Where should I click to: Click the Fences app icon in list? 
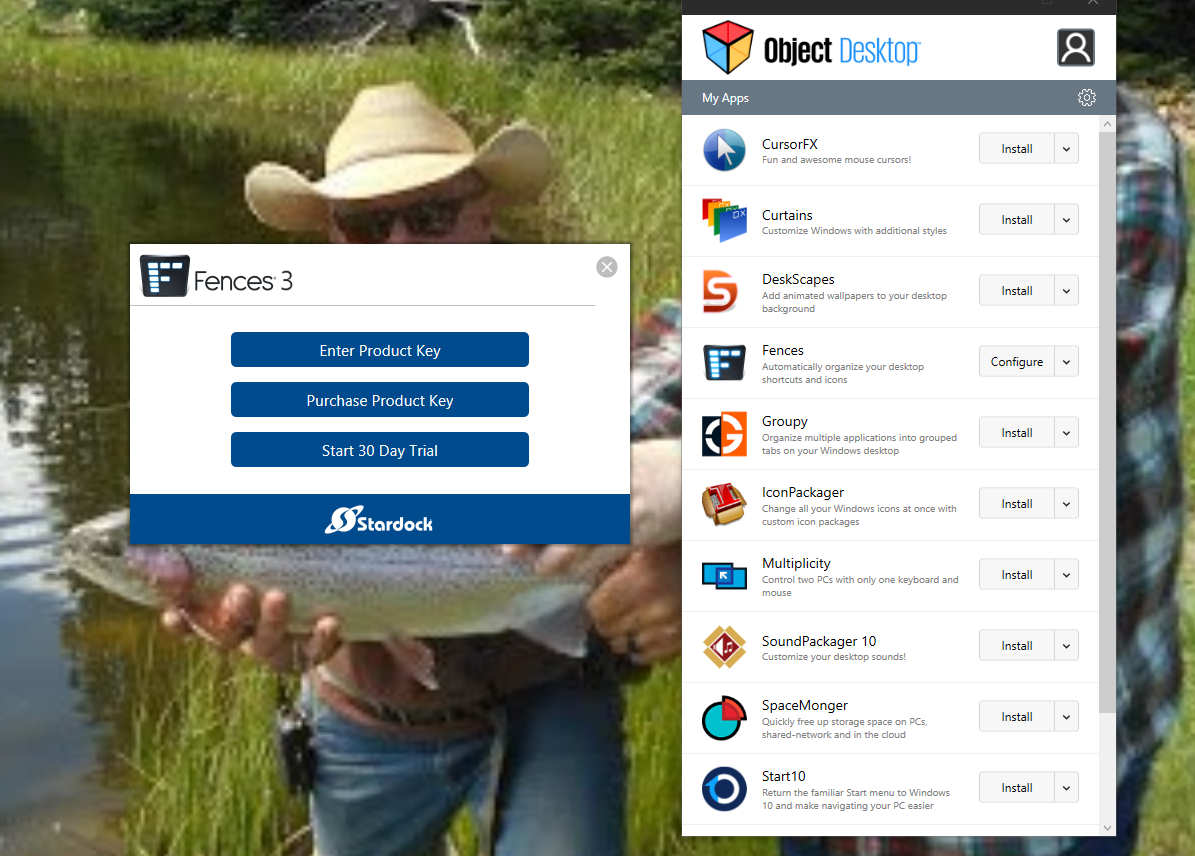724,362
